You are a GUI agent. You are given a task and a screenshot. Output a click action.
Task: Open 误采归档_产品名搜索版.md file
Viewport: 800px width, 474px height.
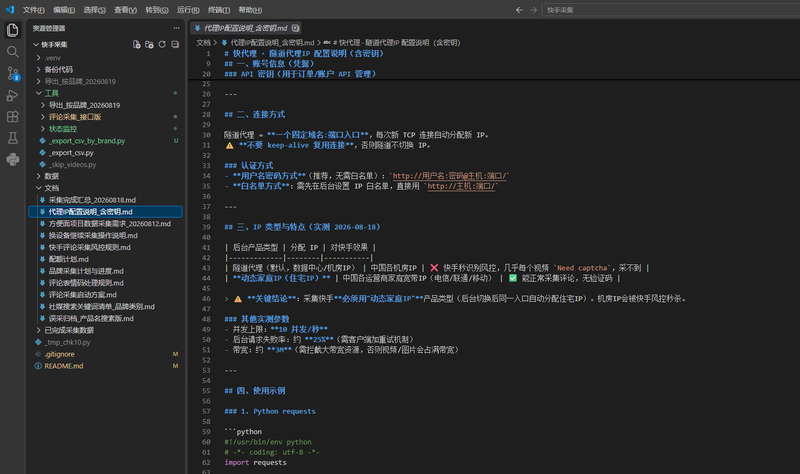click(x=105, y=318)
